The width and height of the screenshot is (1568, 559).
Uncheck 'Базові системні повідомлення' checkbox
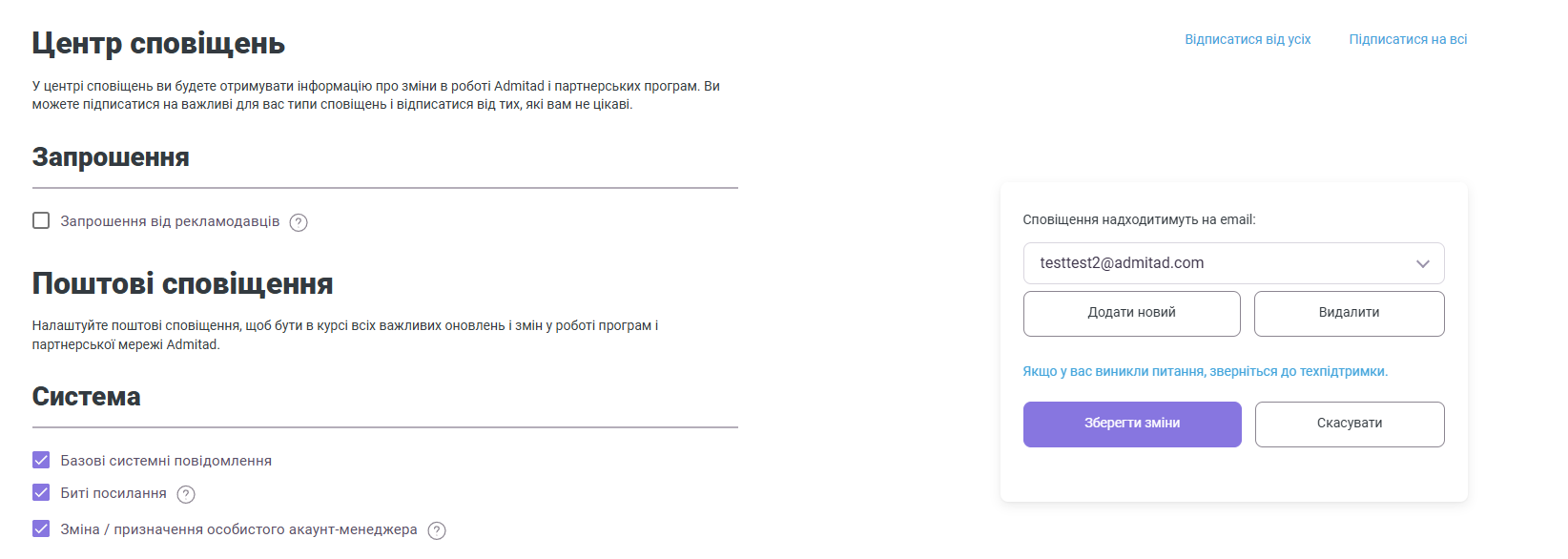pyautogui.click(x=41, y=461)
